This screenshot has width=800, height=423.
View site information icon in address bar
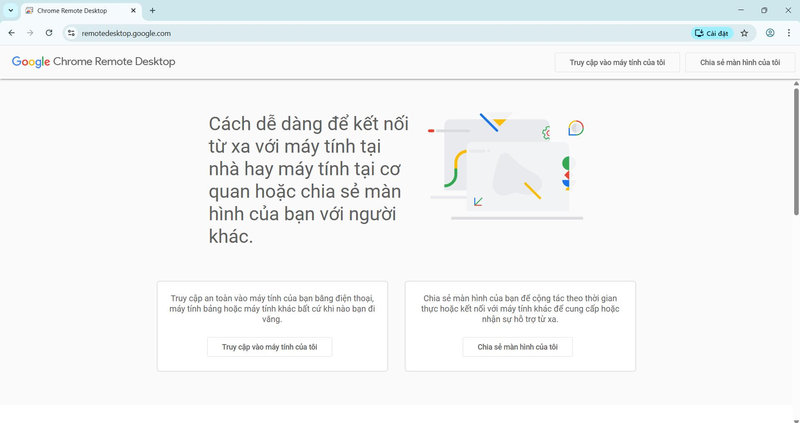(x=71, y=33)
